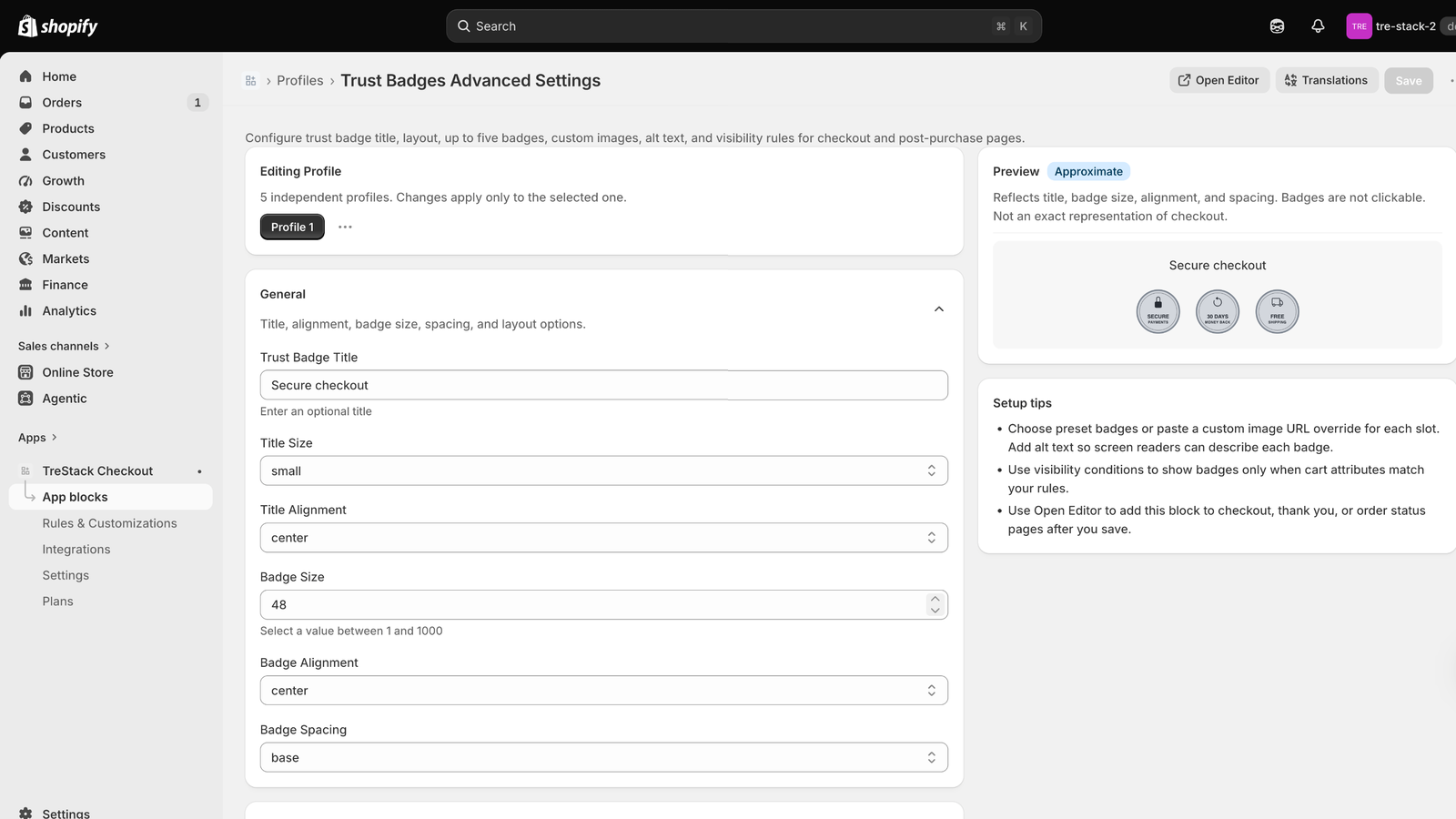Click the Markets globe icon

(x=25, y=259)
